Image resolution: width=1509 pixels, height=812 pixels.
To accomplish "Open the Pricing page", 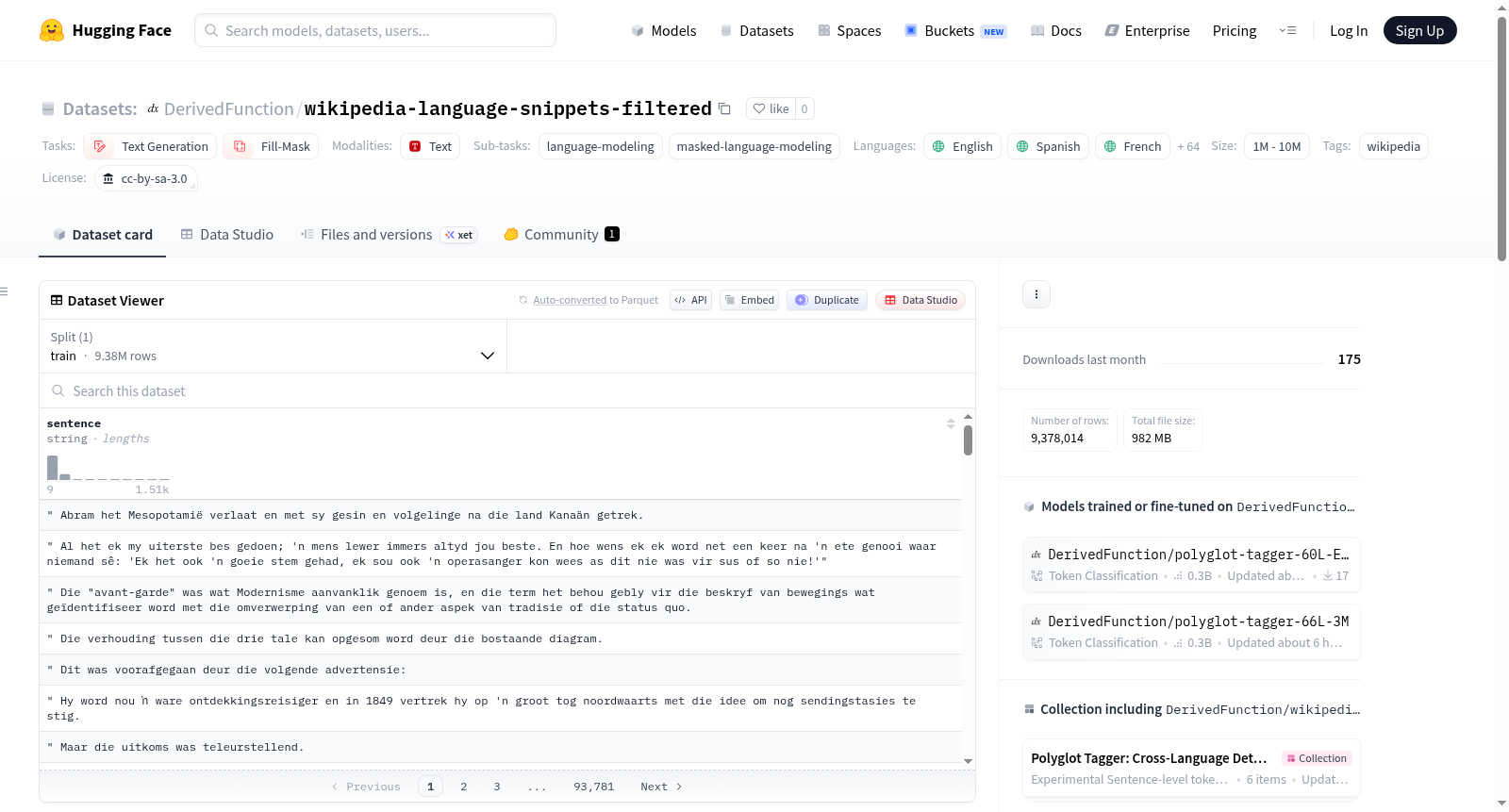I will (x=1234, y=30).
